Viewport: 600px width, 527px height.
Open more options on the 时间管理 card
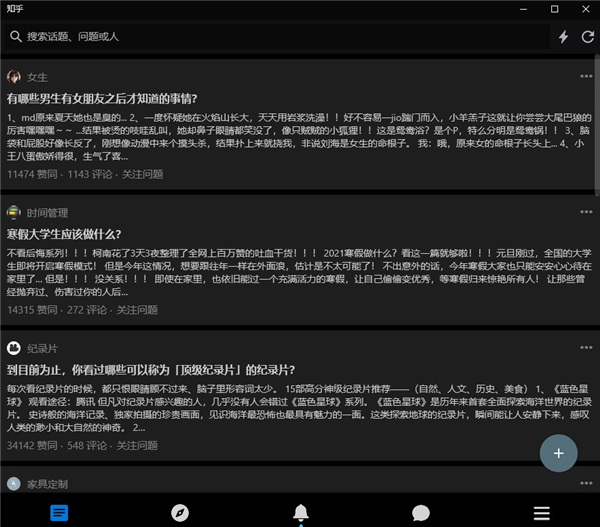(x=586, y=212)
